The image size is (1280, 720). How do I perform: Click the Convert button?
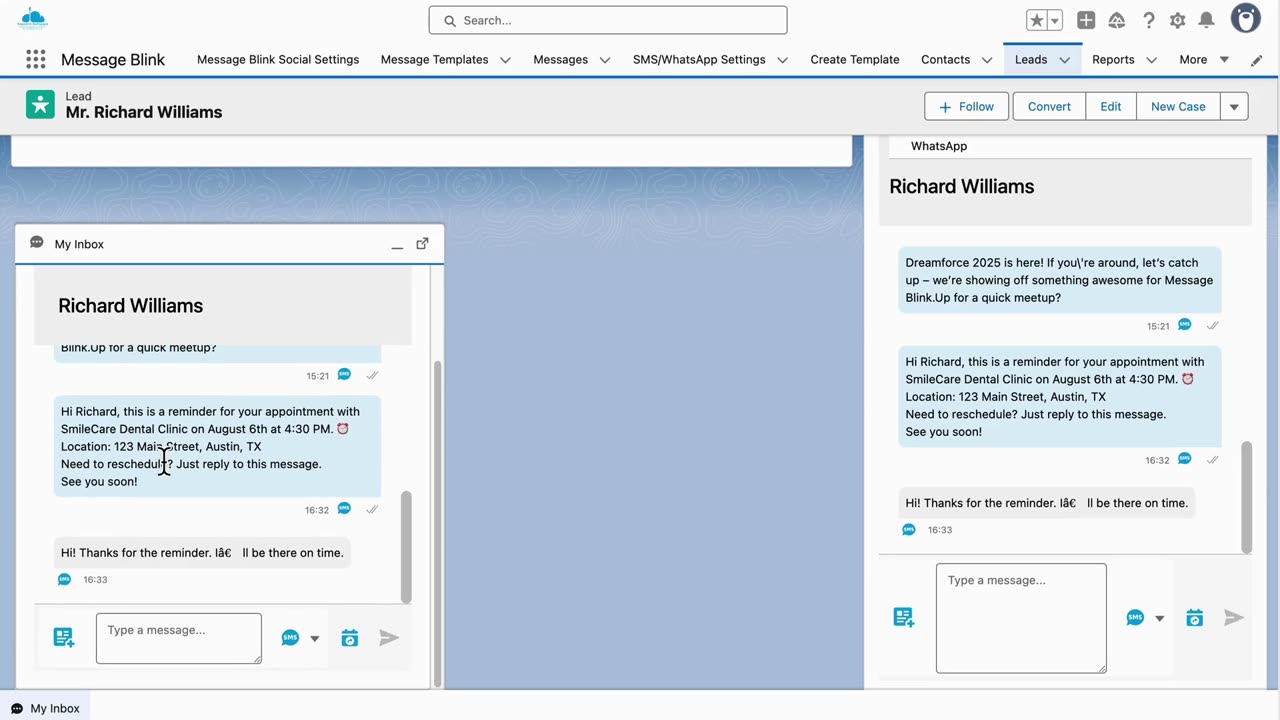[1049, 106]
